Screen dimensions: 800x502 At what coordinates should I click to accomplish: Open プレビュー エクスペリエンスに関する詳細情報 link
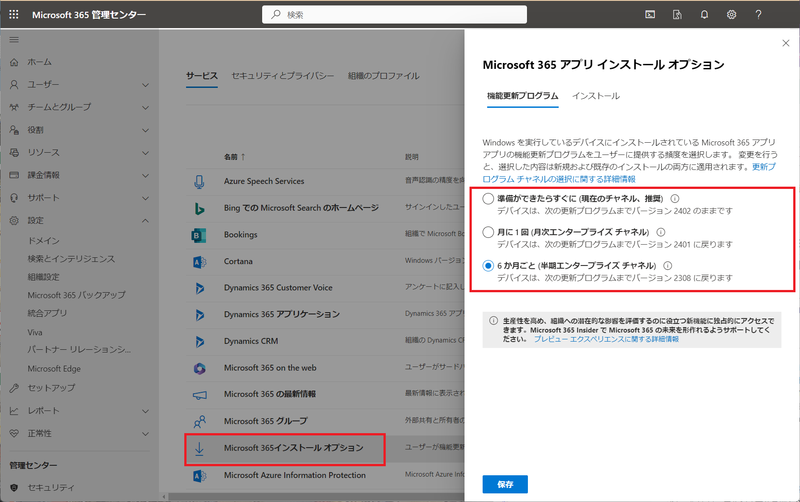[x=606, y=339]
